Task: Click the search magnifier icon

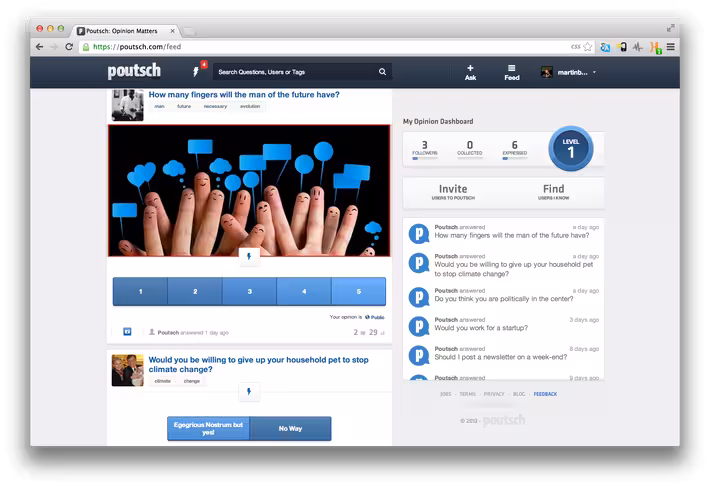Action: [x=383, y=72]
